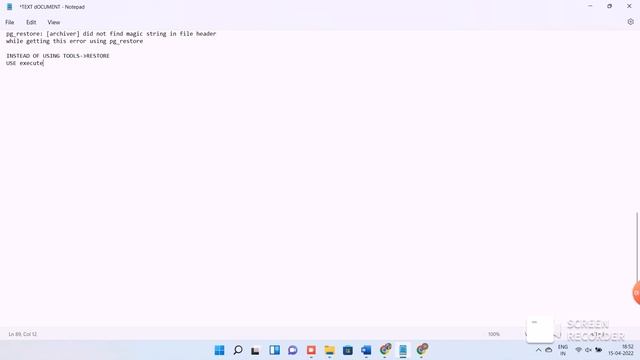Click the 'USE execute' line
This screenshot has width=640, height=360.
pos(25,63)
